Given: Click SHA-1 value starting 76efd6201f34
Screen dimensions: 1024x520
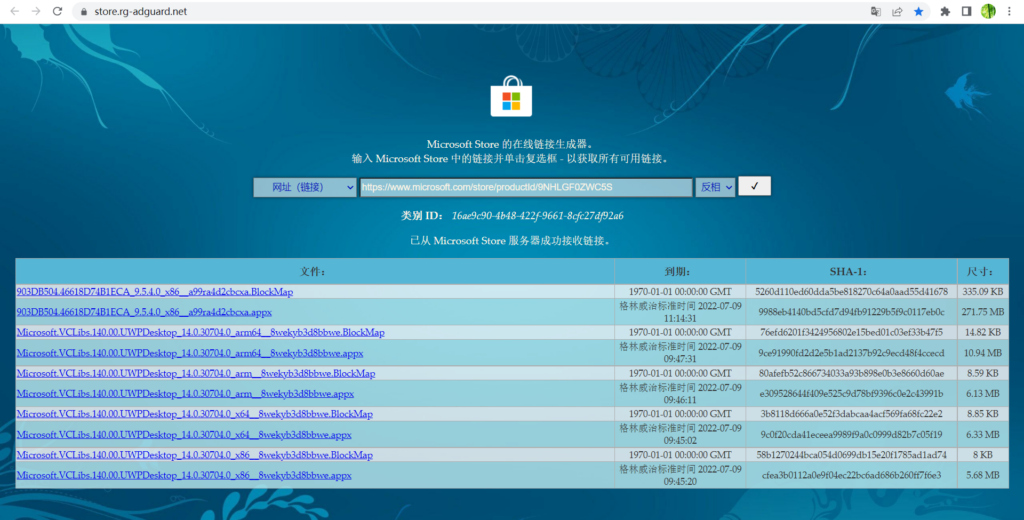Looking at the screenshot, I should (852, 333).
